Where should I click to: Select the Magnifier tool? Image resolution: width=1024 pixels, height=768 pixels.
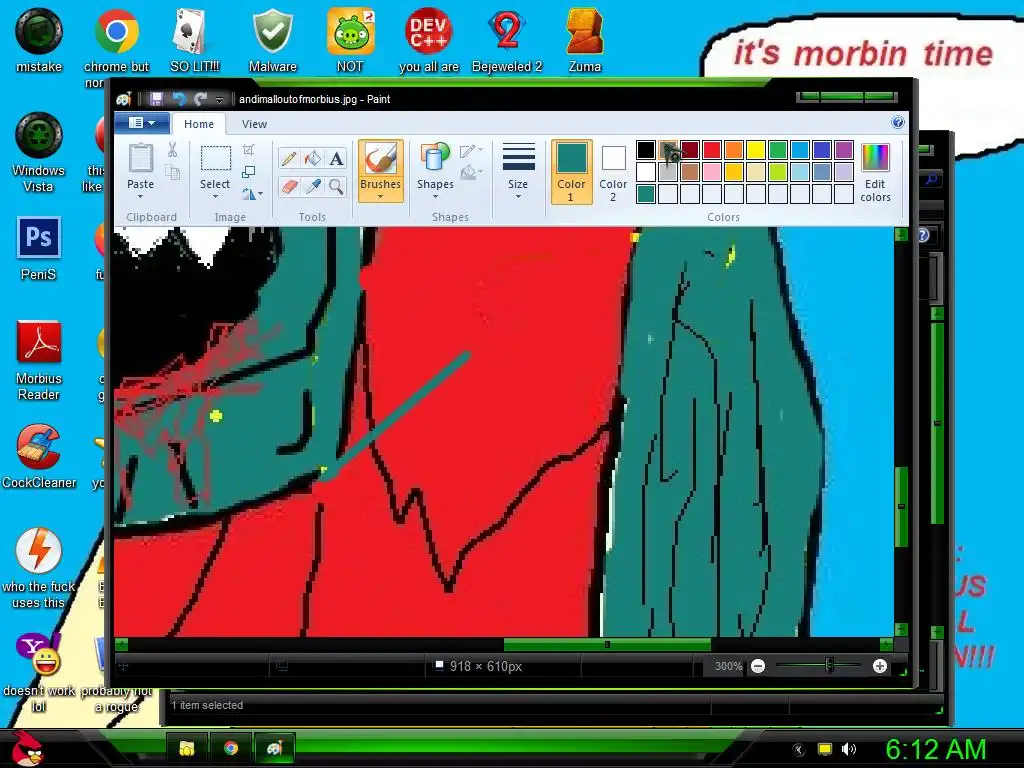[336, 187]
